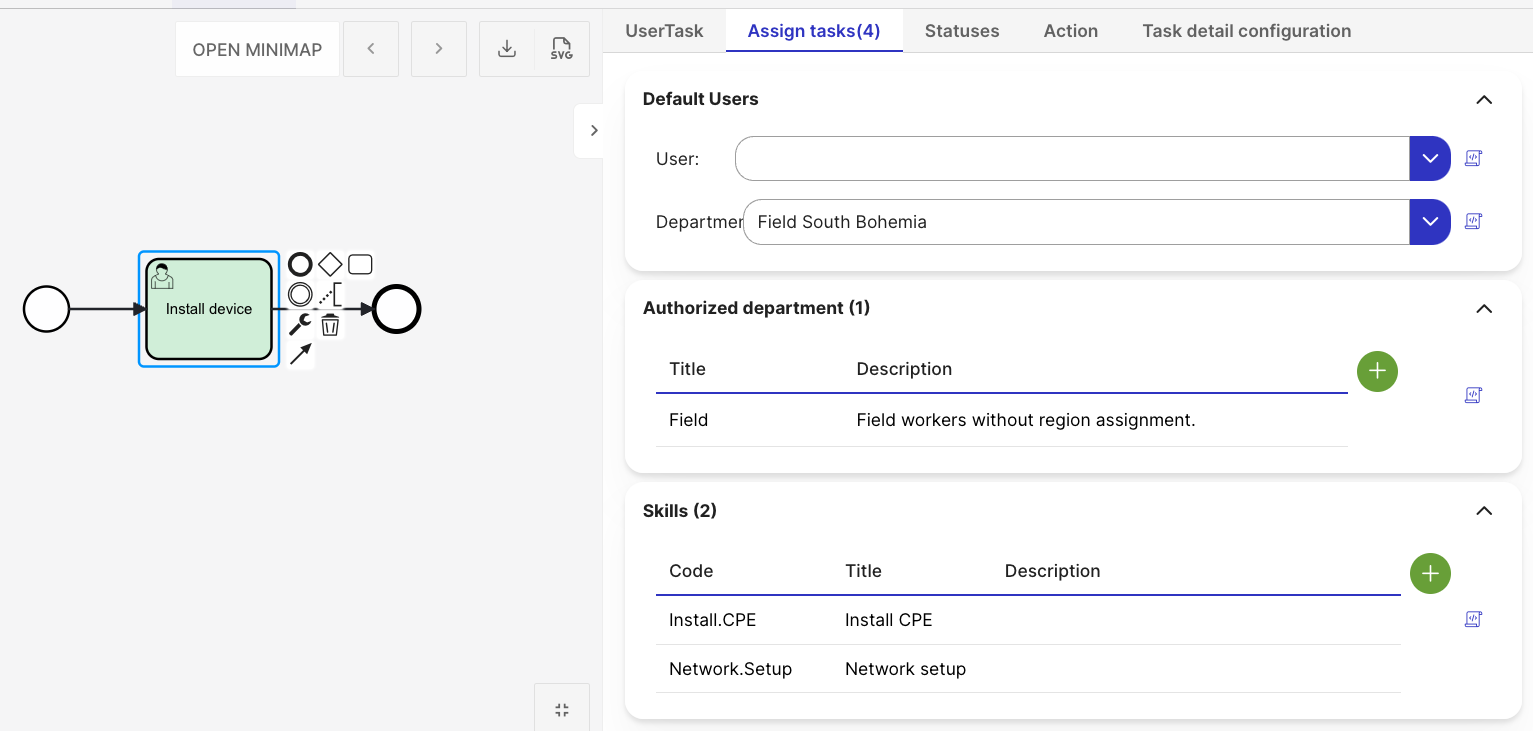Screen dimensions: 1533x731
Task: Append a task using the rectangle icon
Action: (x=360, y=264)
